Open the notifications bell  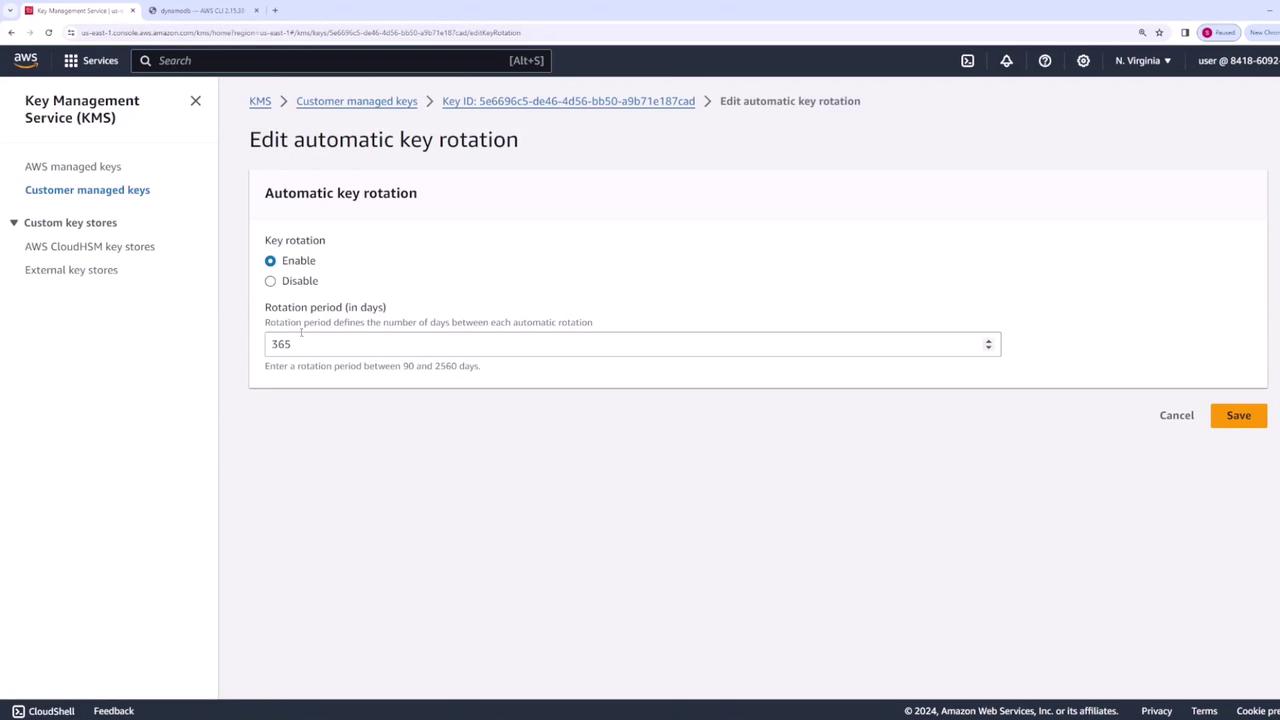(1006, 61)
